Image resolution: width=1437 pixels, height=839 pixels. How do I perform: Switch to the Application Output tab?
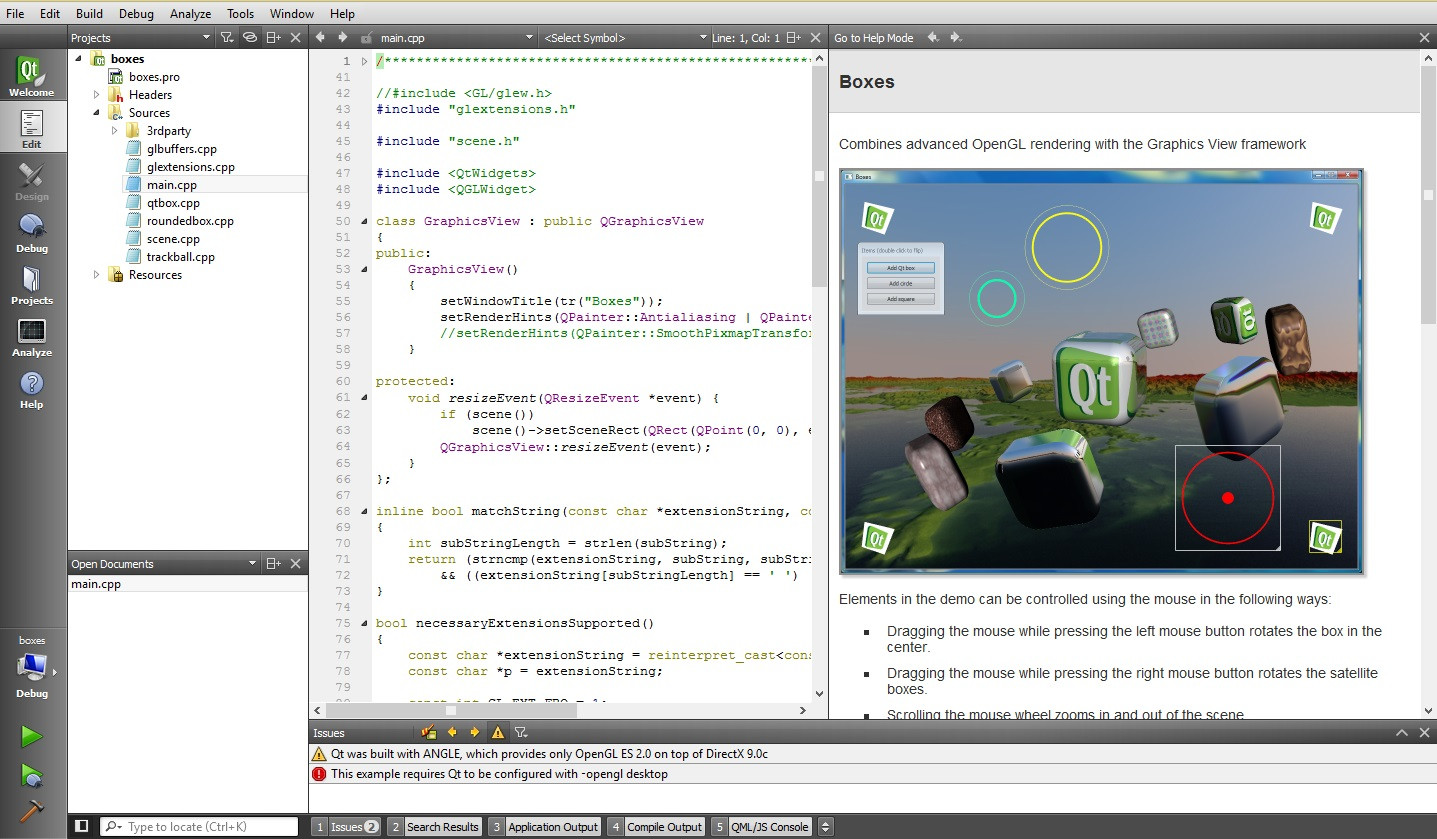click(544, 827)
